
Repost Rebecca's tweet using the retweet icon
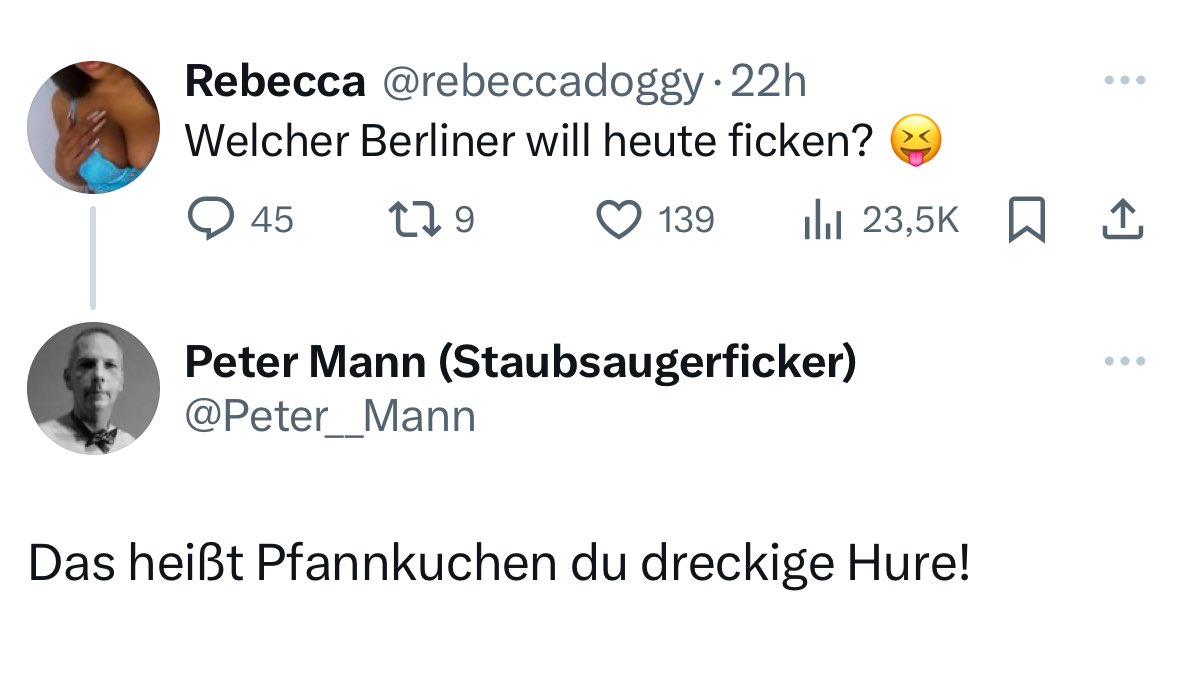coord(413,219)
